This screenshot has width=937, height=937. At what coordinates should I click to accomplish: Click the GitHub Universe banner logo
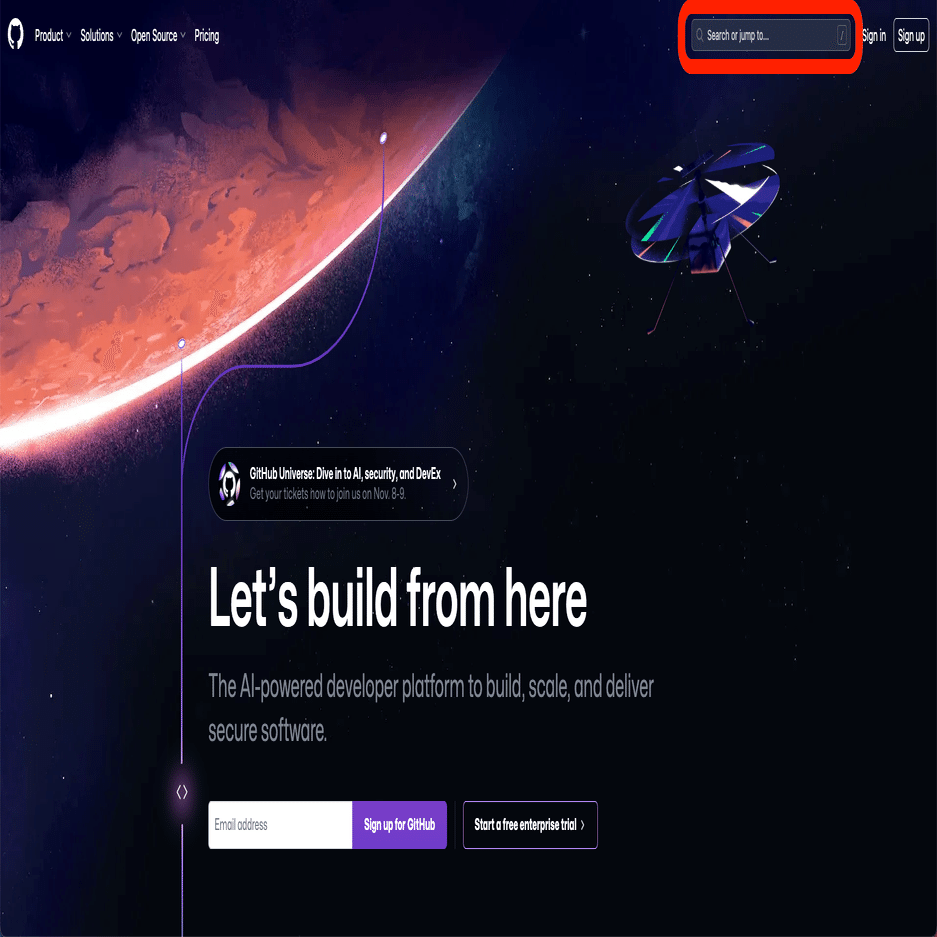coord(229,483)
